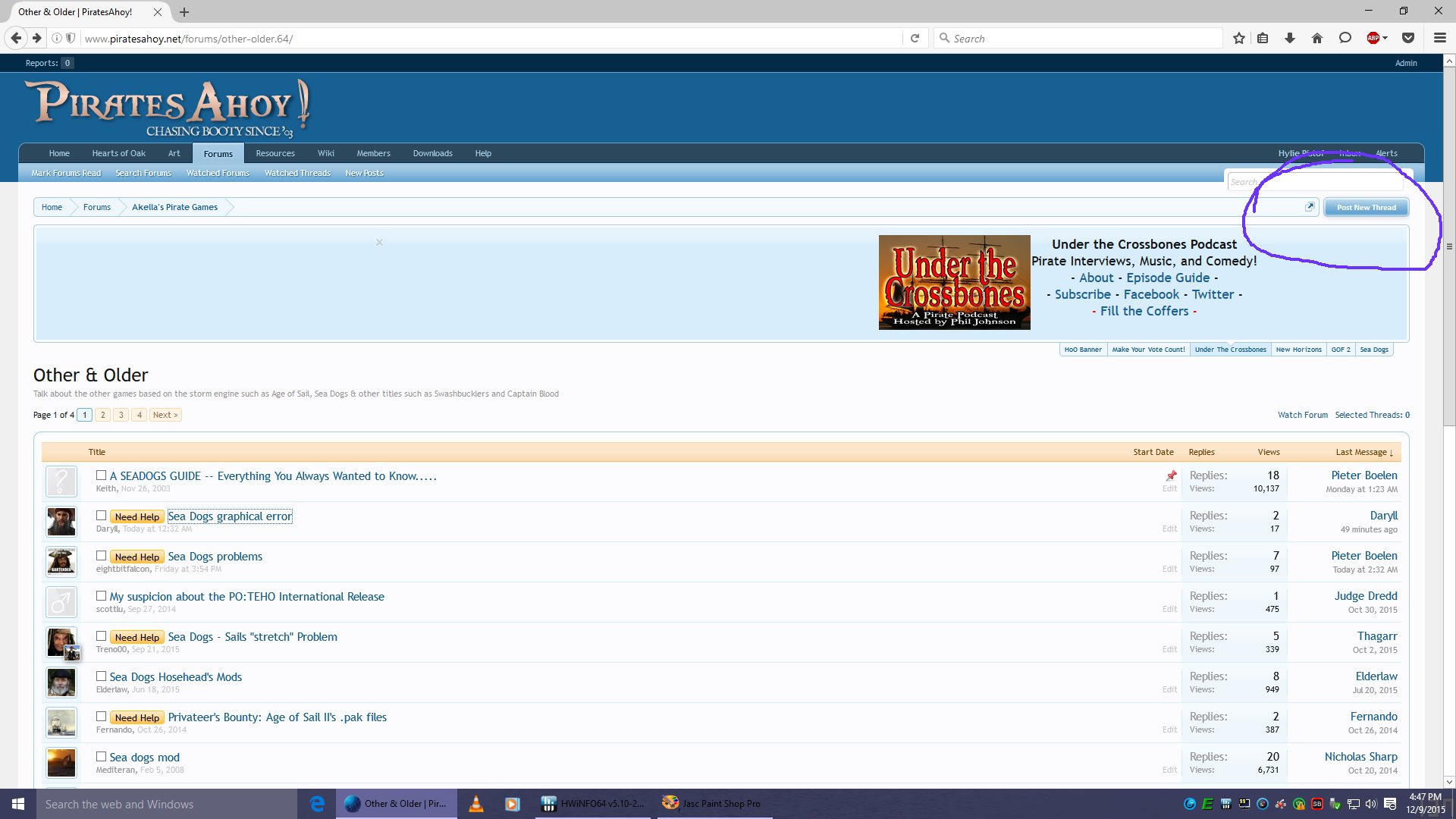Open a new browser tab with plus
The height and width of the screenshot is (819, 1456).
click(x=184, y=12)
